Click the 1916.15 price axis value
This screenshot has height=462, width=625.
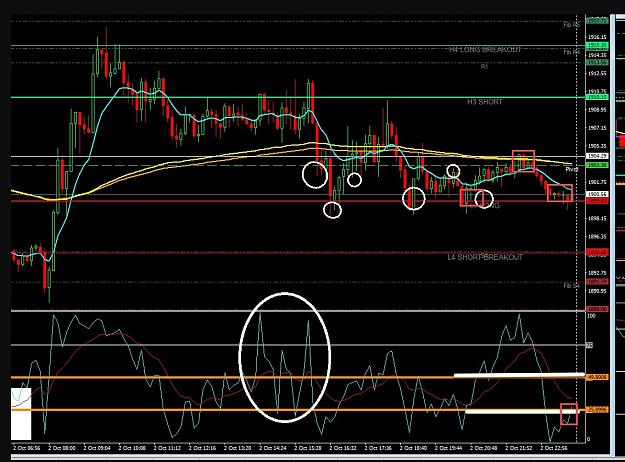(x=597, y=37)
